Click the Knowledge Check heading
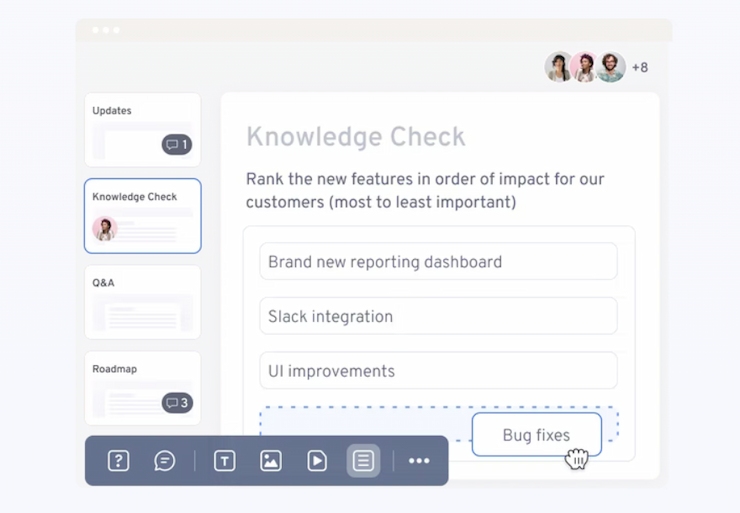The height and width of the screenshot is (513, 740). (x=356, y=137)
